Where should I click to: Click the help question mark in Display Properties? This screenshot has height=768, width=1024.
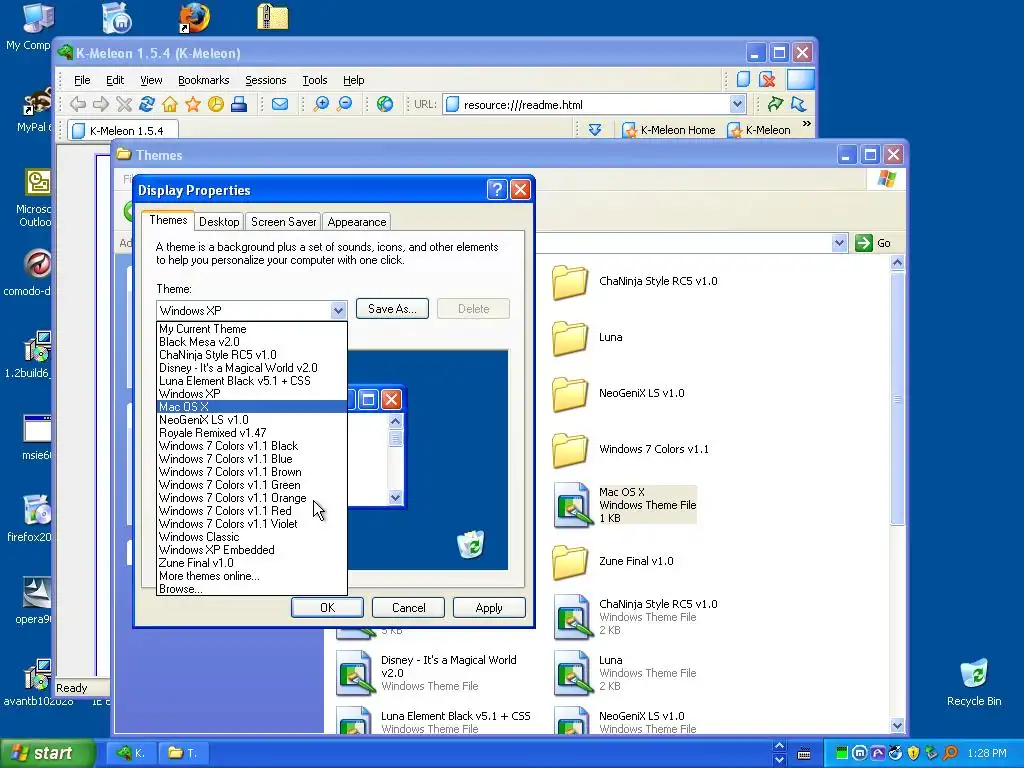click(x=497, y=189)
